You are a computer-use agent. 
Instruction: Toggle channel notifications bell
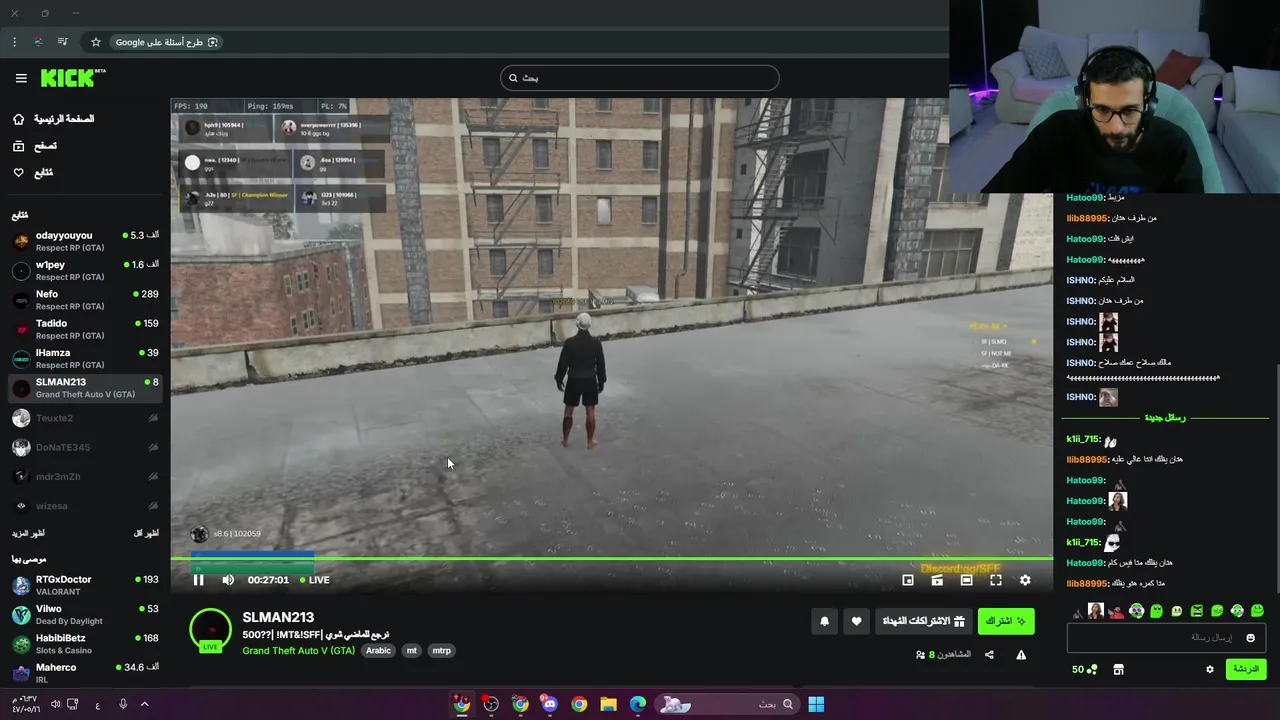[x=824, y=621]
